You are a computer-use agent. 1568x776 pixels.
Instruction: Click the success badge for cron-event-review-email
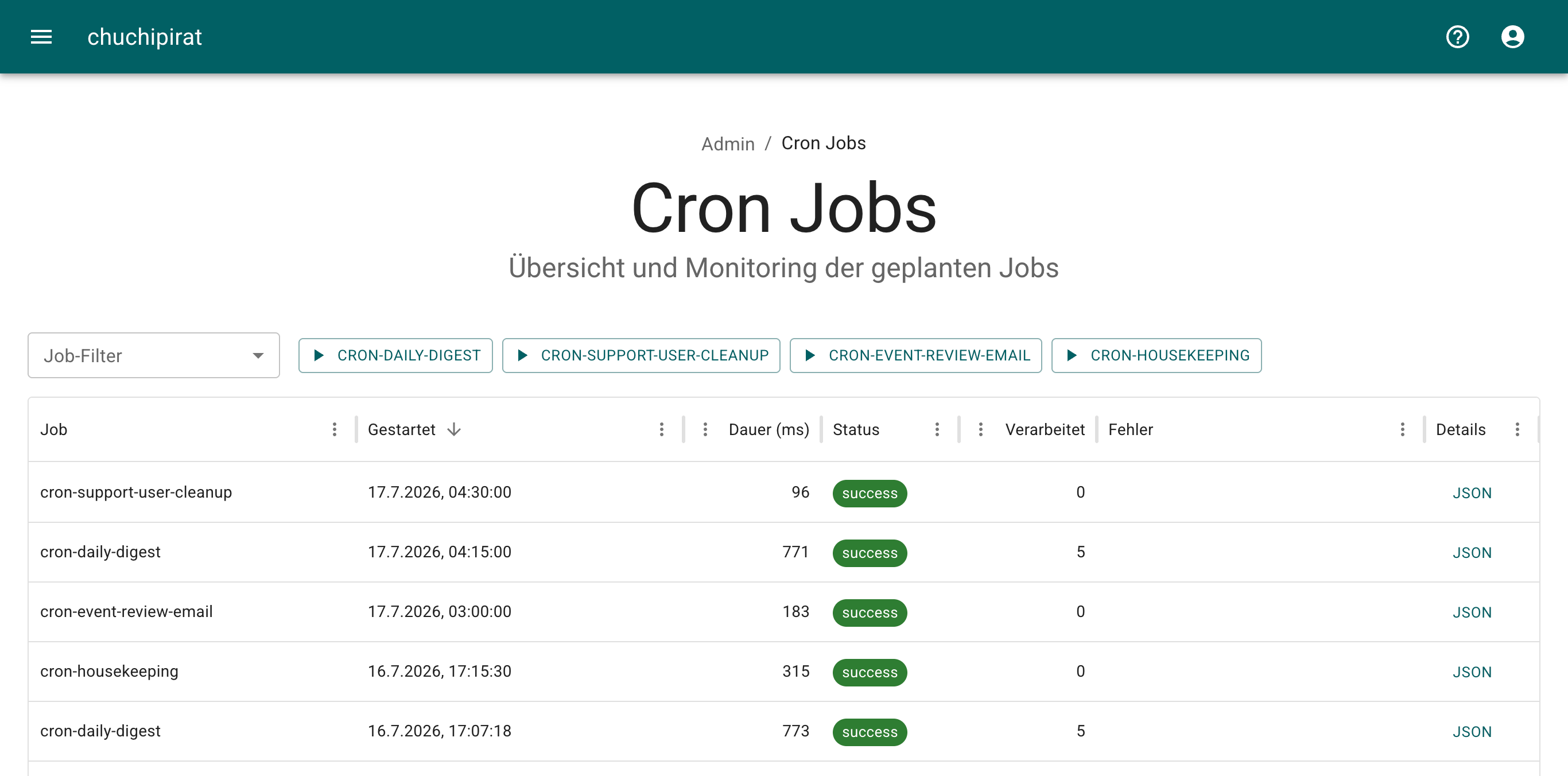pos(870,612)
